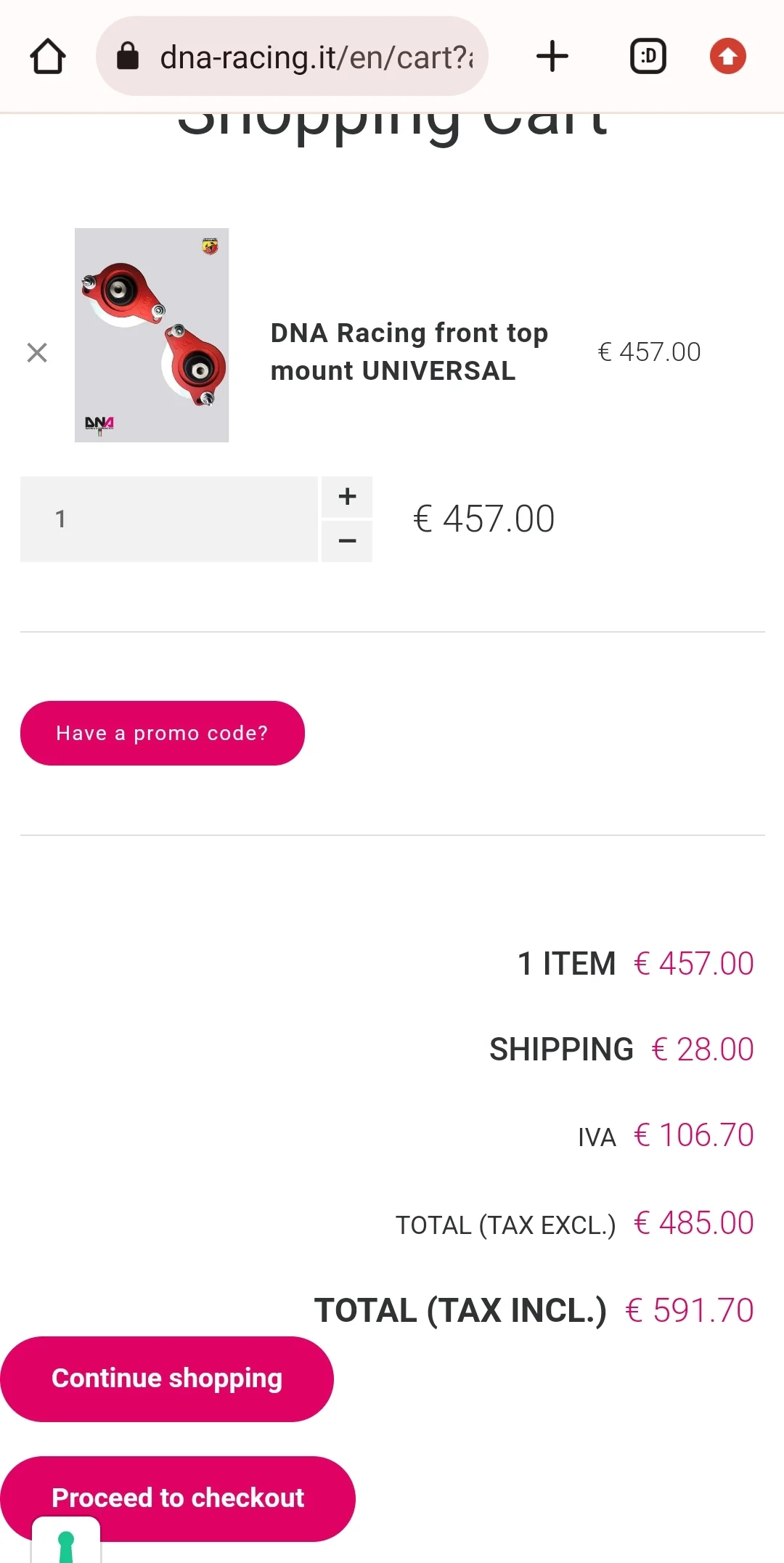Remove the top mount from cart
Screen dimensions: 784x1563
(37, 353)
